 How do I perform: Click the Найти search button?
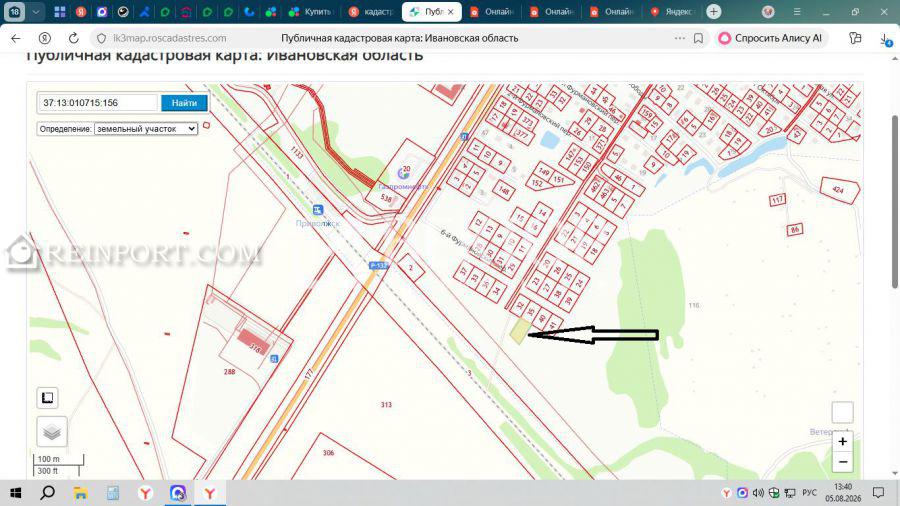184,103
